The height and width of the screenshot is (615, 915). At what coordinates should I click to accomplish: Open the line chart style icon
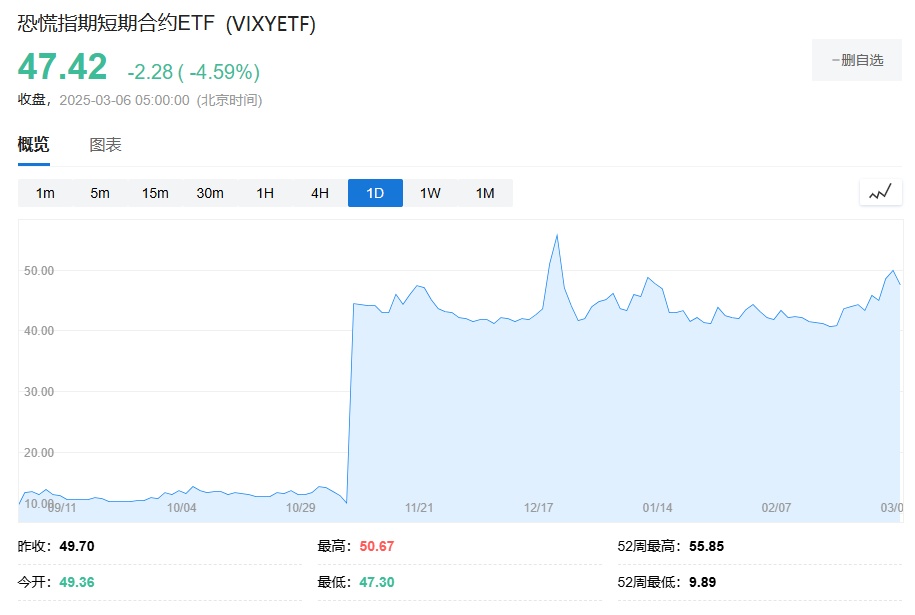coord(880,193)
